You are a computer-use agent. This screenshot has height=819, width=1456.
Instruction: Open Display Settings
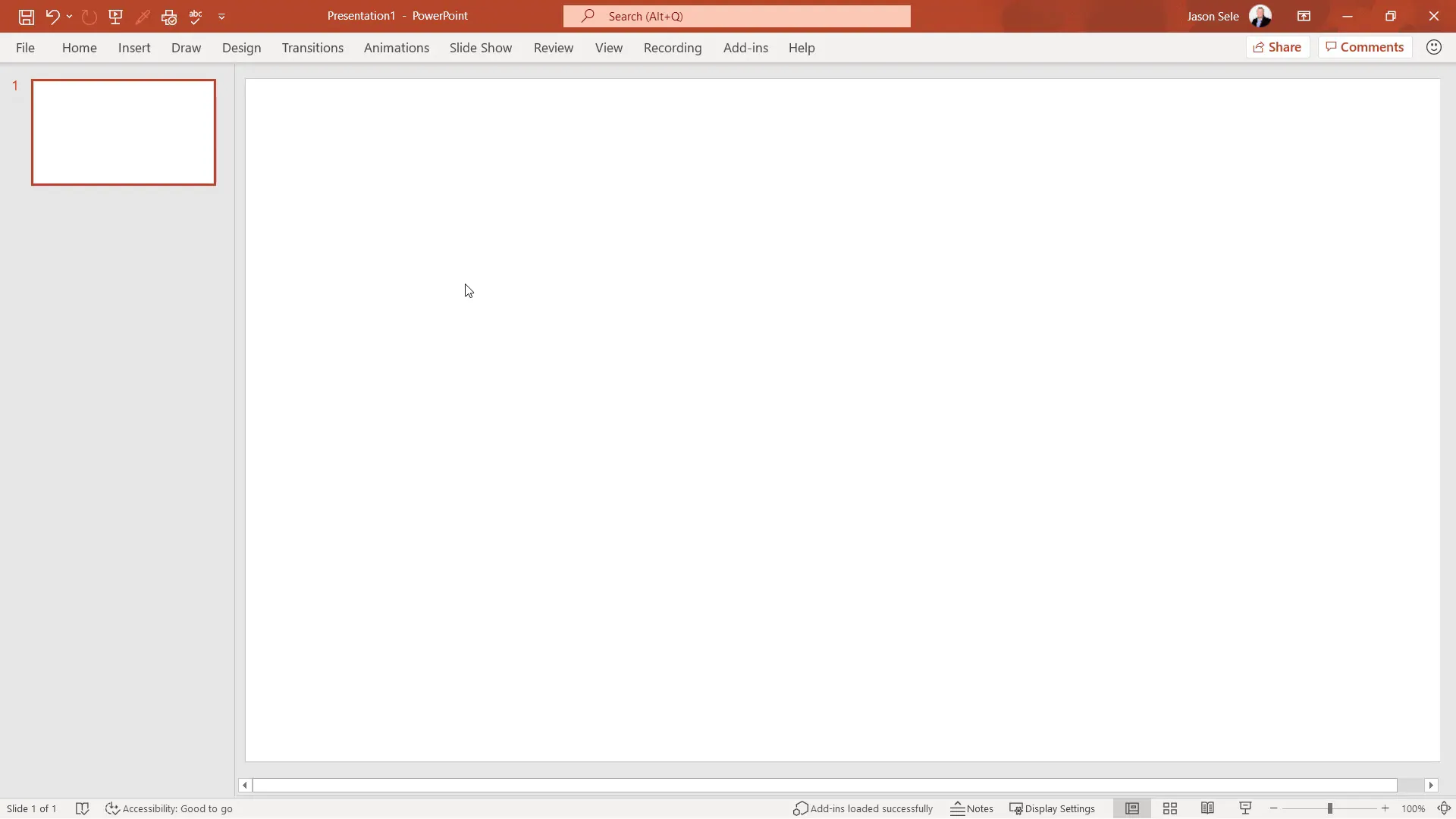click(1053, 809)
